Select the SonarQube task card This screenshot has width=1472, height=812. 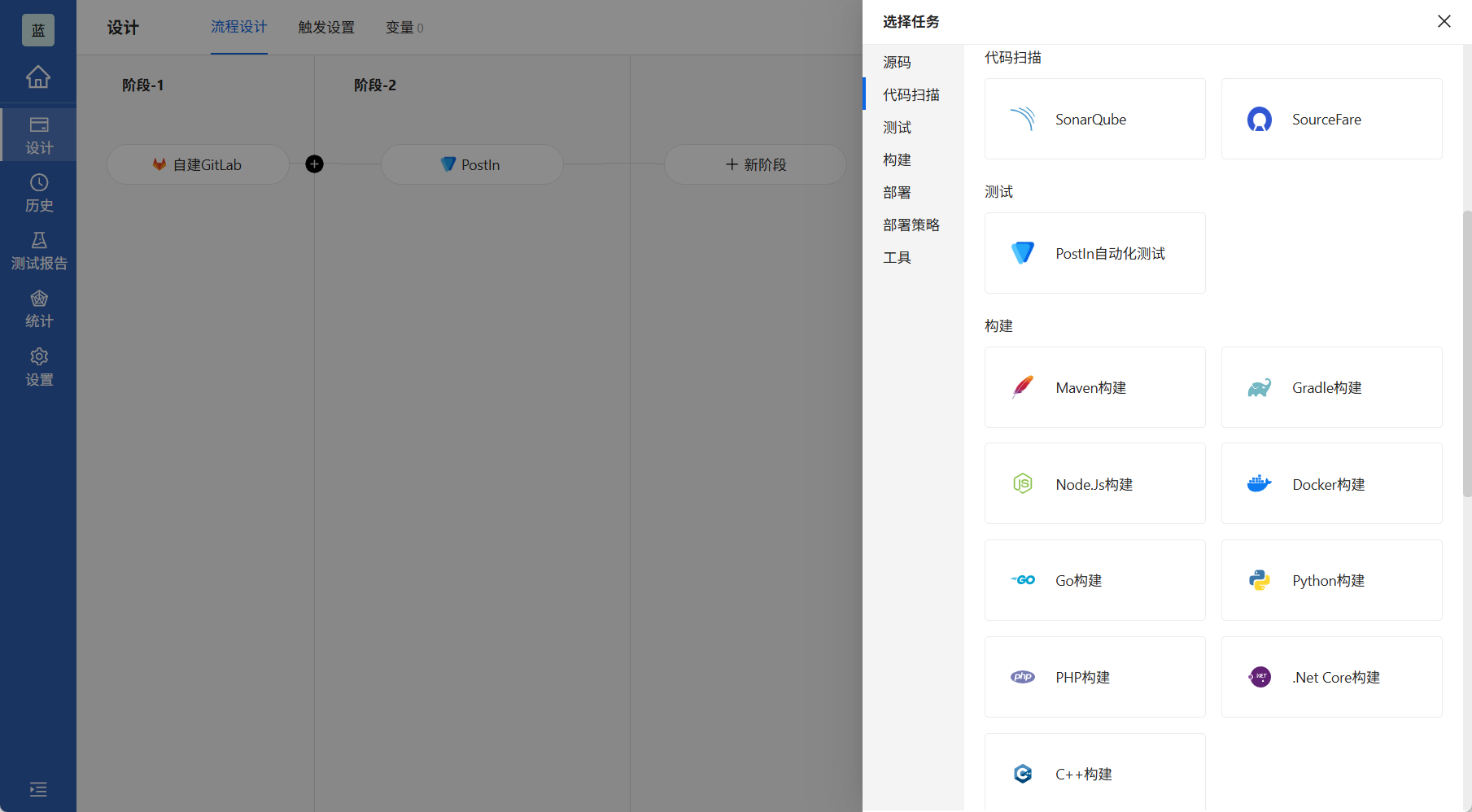[x=1094, y=119]
